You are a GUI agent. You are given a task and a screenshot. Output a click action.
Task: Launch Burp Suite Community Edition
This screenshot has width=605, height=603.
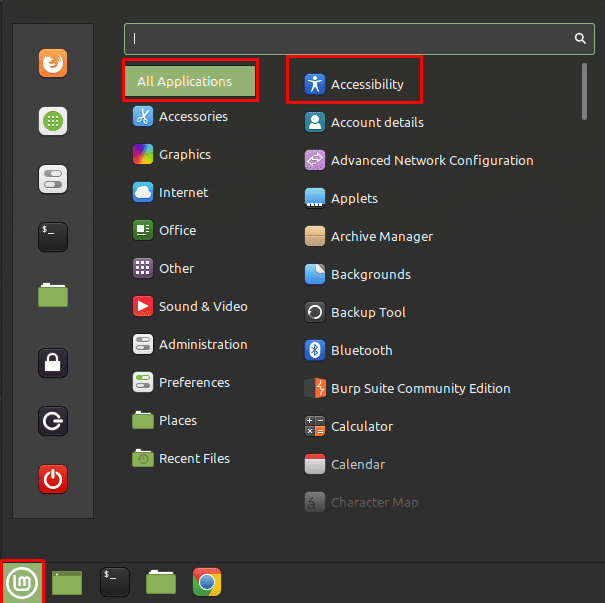(407, 388)
